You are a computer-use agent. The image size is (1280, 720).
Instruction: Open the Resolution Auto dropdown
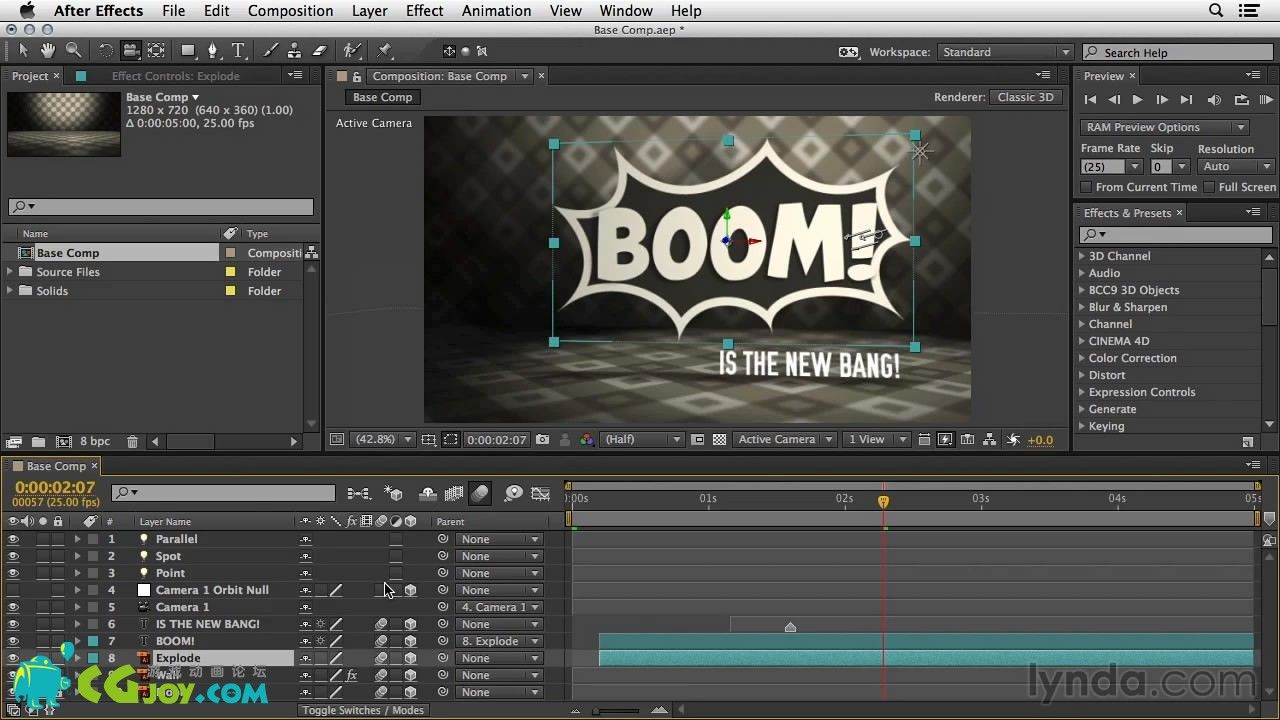click(1236, 166)
